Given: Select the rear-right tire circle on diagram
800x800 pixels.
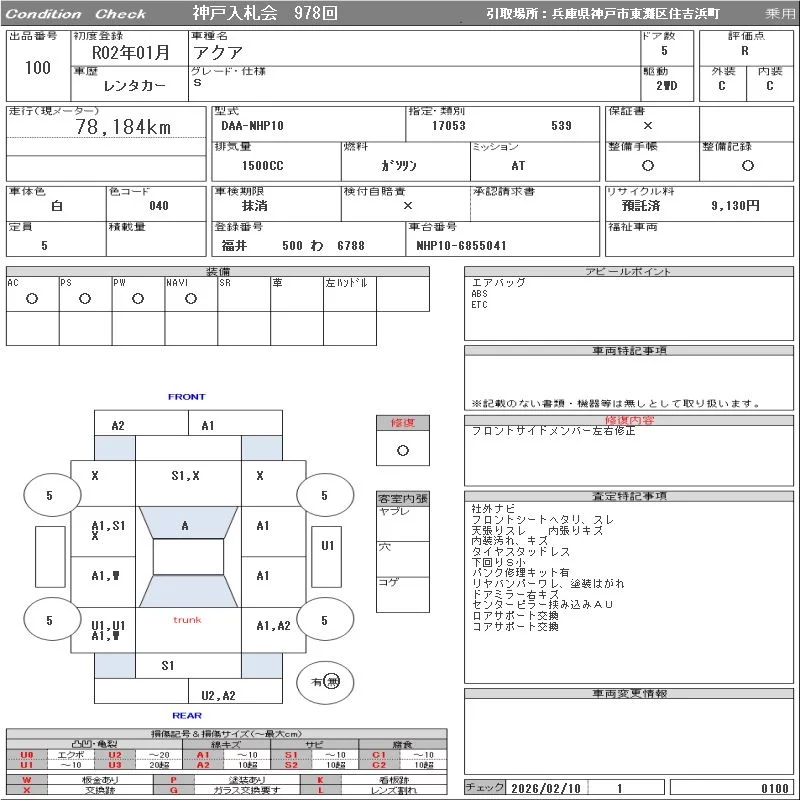Looking at the screenshot, I should (x=324, y=621).
